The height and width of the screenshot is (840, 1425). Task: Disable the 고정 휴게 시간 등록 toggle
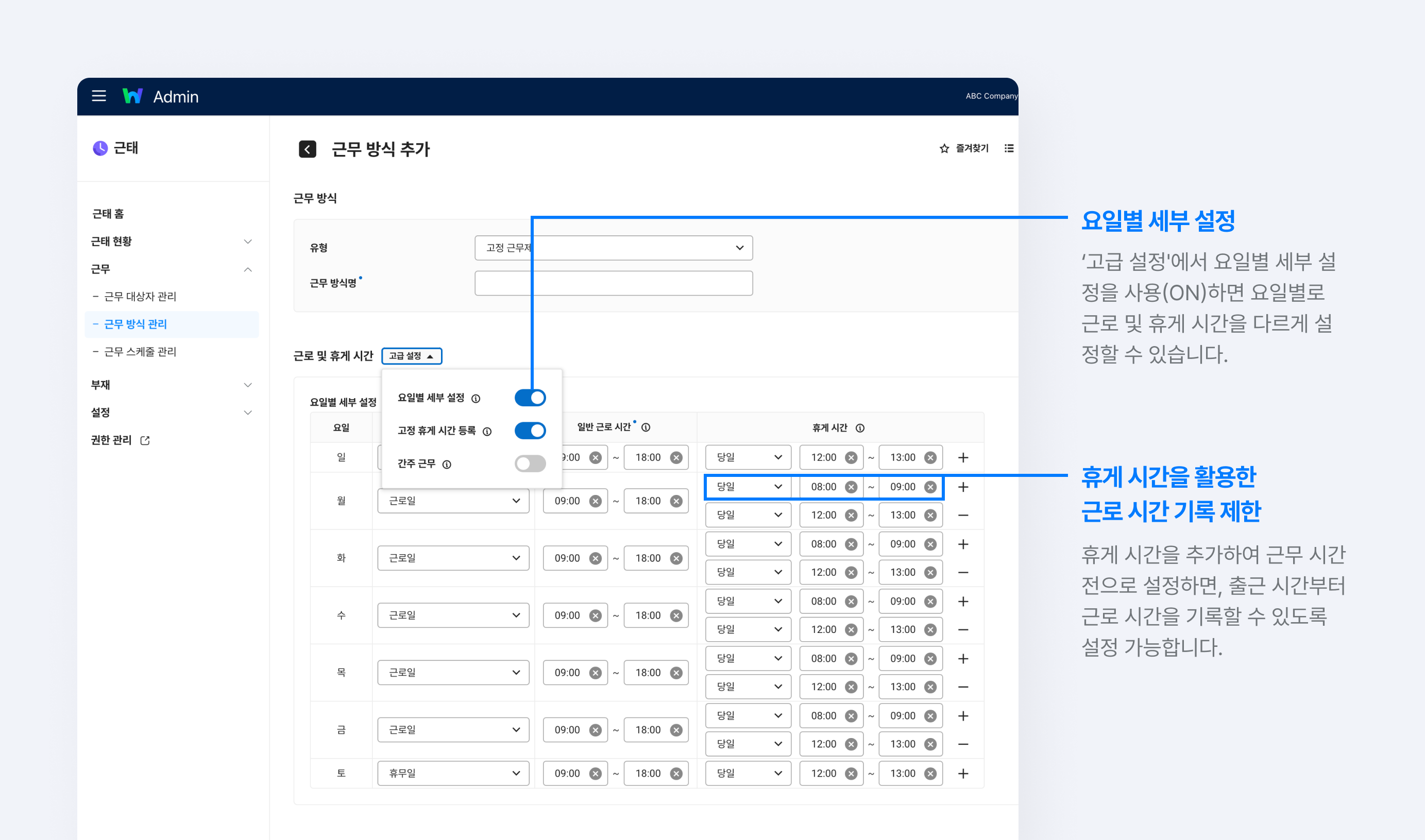point(530,430)
